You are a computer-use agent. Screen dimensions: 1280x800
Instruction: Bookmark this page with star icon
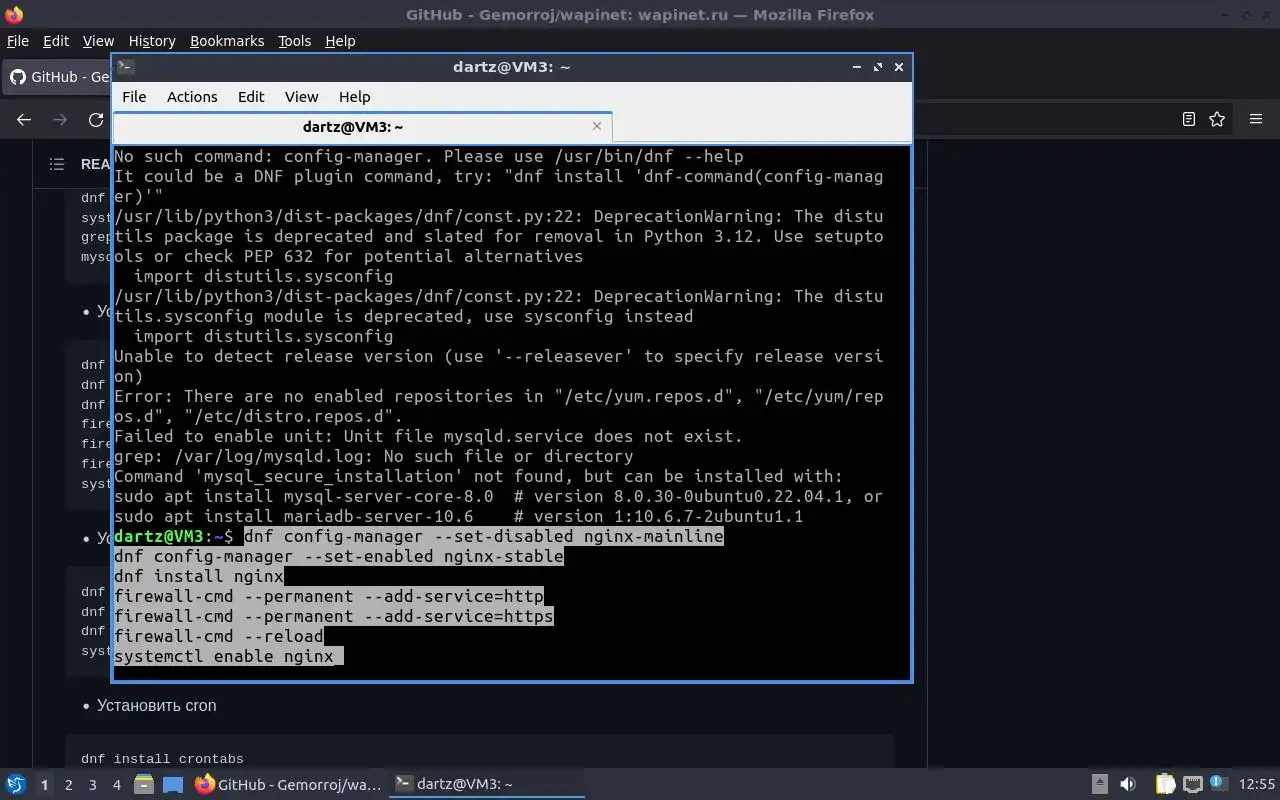[1217, 119]
